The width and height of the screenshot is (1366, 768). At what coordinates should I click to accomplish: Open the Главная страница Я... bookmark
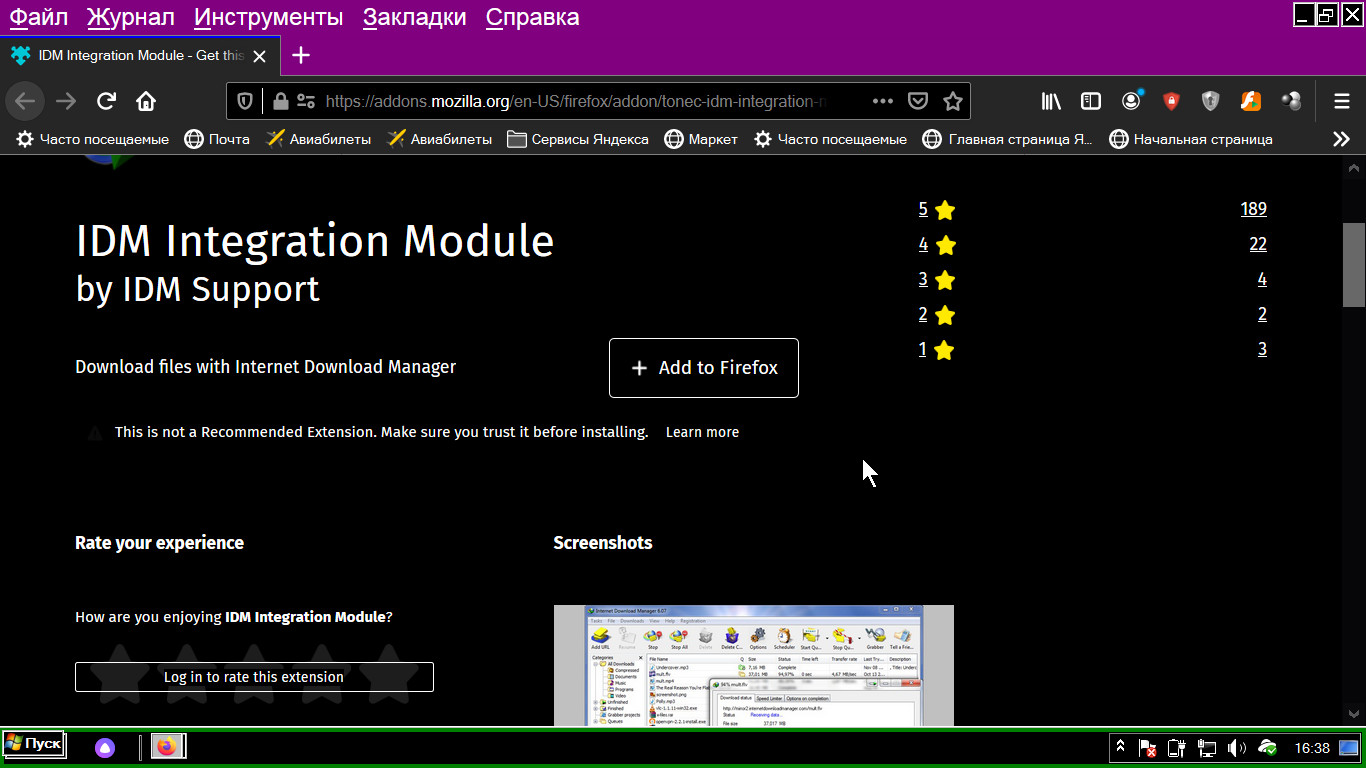(x=1008, y=139)
